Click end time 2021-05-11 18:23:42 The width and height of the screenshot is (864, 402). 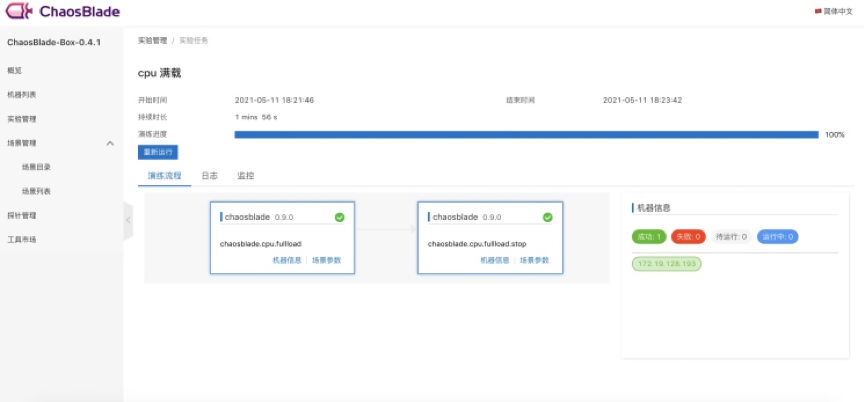pyautogui.click(x=643, y=100)
